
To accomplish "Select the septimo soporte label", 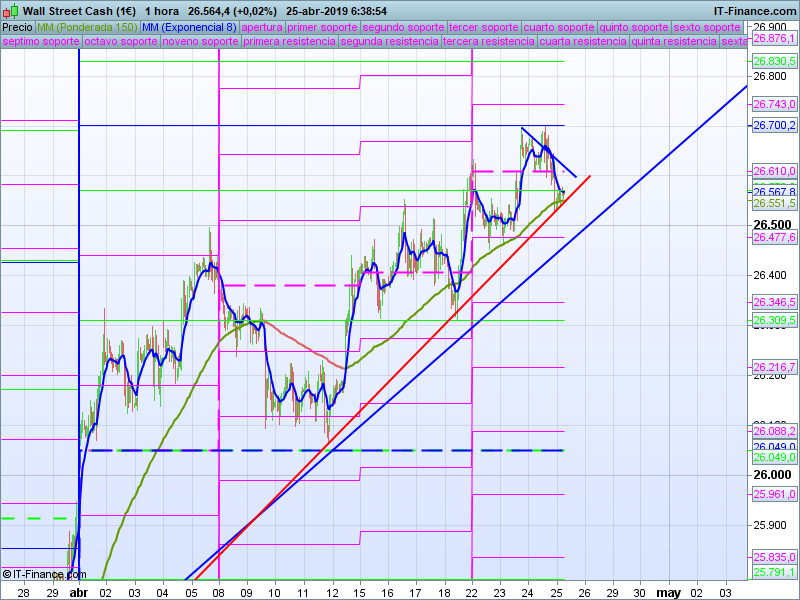I will click(x=40, y=42).
